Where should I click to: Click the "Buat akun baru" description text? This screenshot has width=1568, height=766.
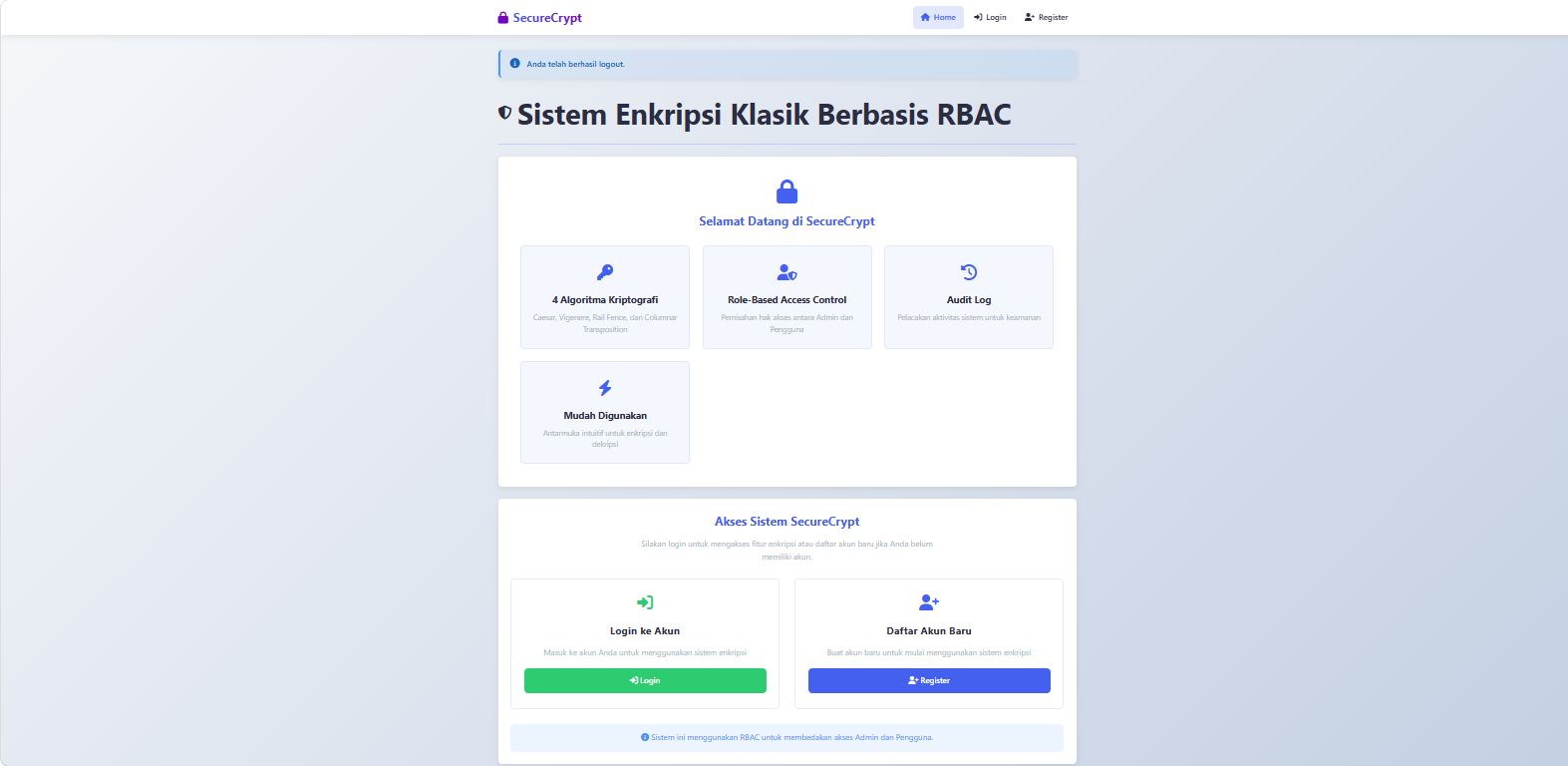[929, 653]
